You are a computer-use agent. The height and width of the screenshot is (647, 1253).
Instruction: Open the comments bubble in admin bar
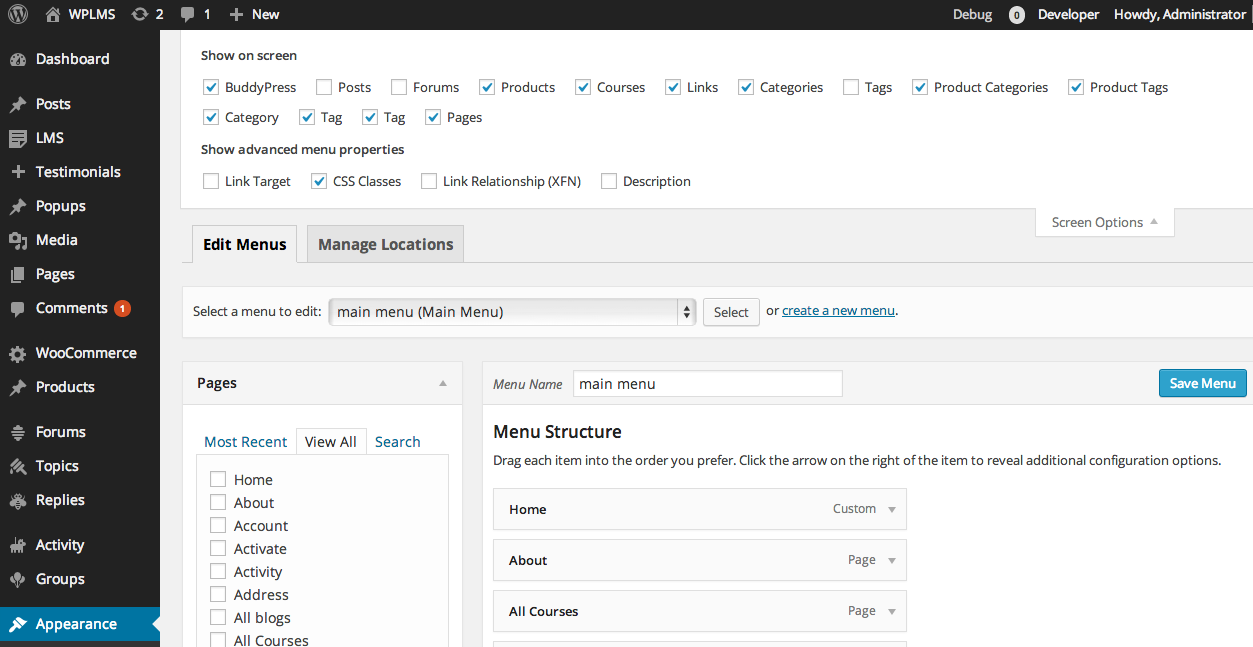point(187,14)
